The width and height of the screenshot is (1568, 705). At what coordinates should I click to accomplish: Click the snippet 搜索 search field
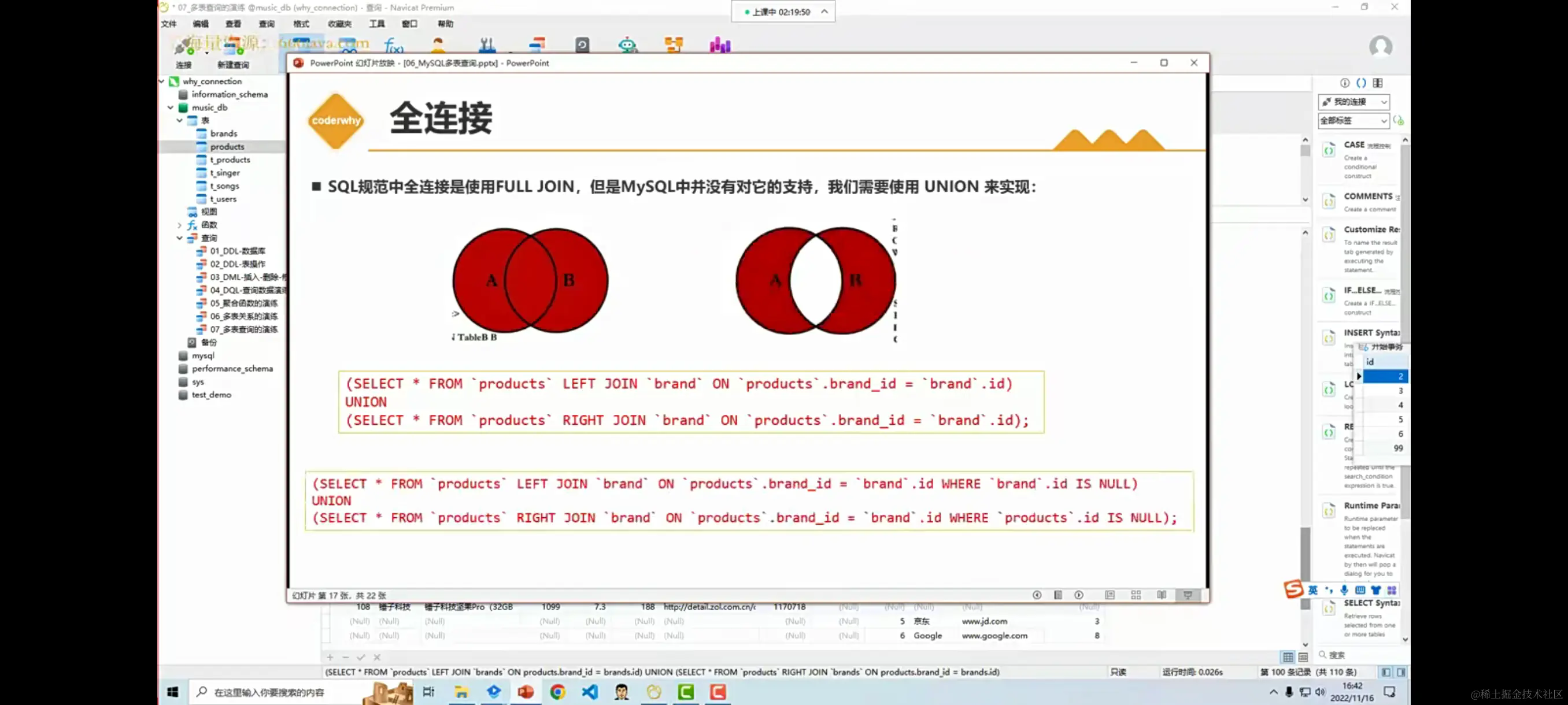[1358, 655]
